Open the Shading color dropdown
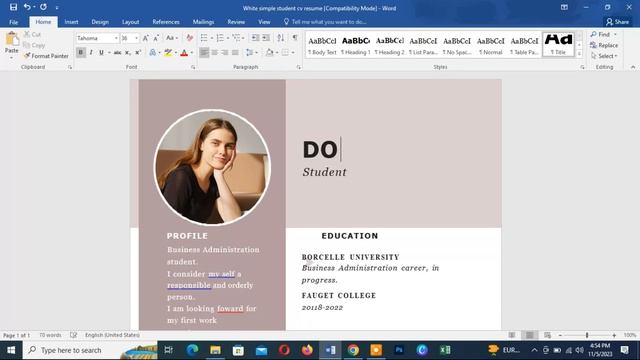640x360 pixels. click(x=277, y=53)
